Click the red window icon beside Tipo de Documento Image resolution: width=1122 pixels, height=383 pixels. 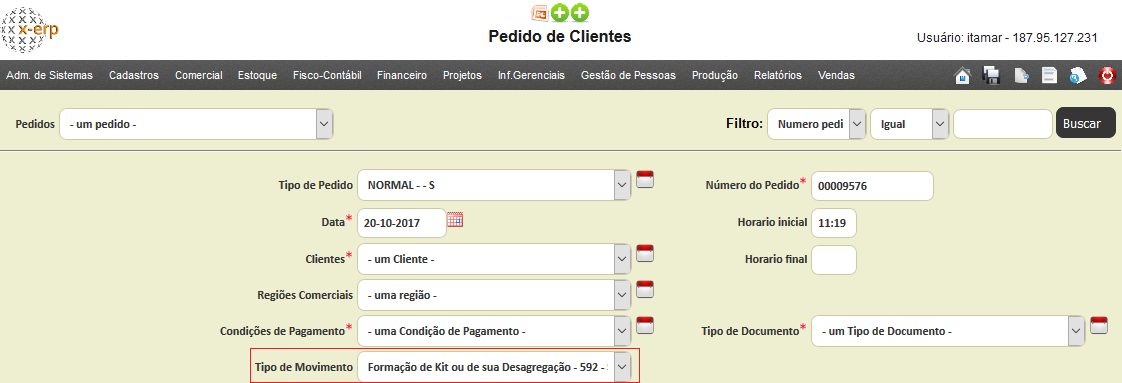tap(1099, 325)
